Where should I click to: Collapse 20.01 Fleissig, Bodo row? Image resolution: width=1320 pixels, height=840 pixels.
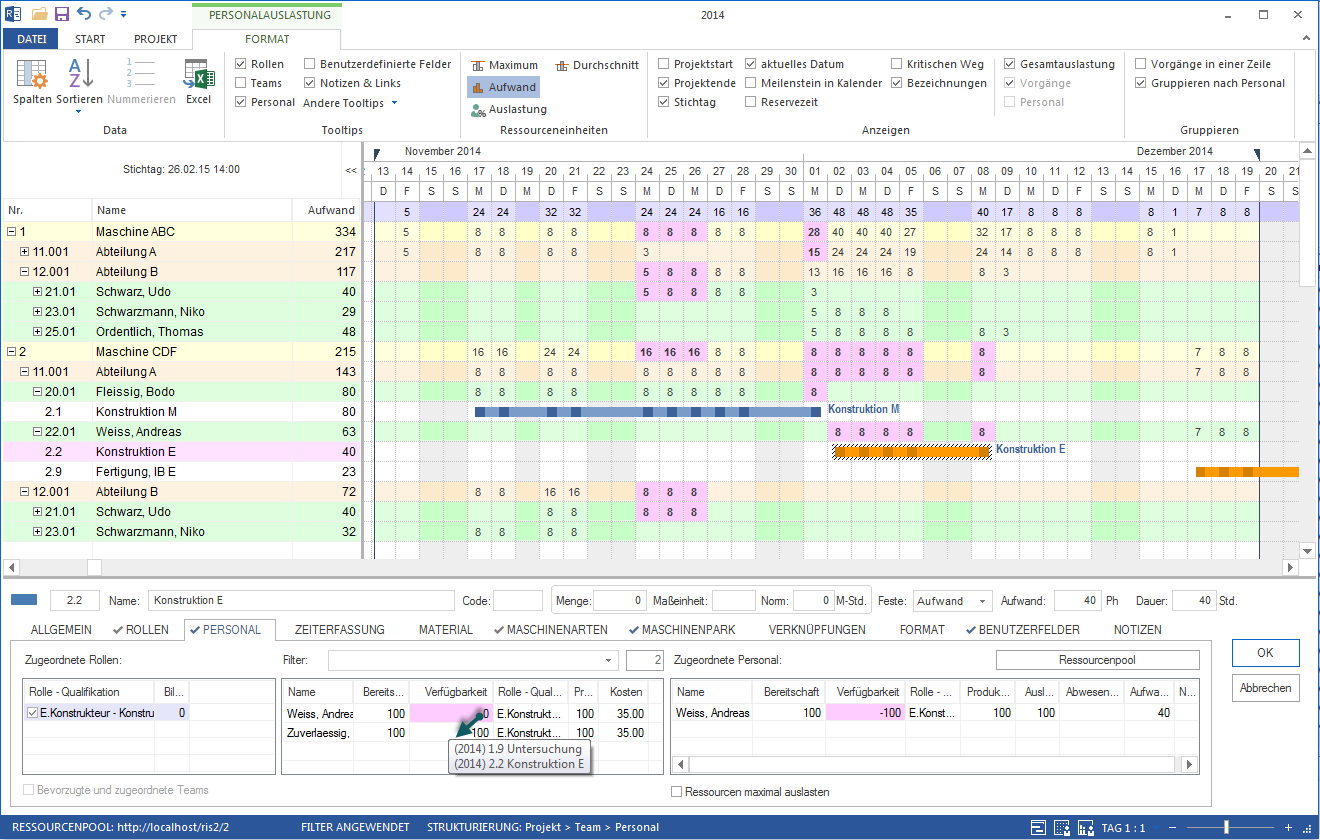tap(37, 392)
